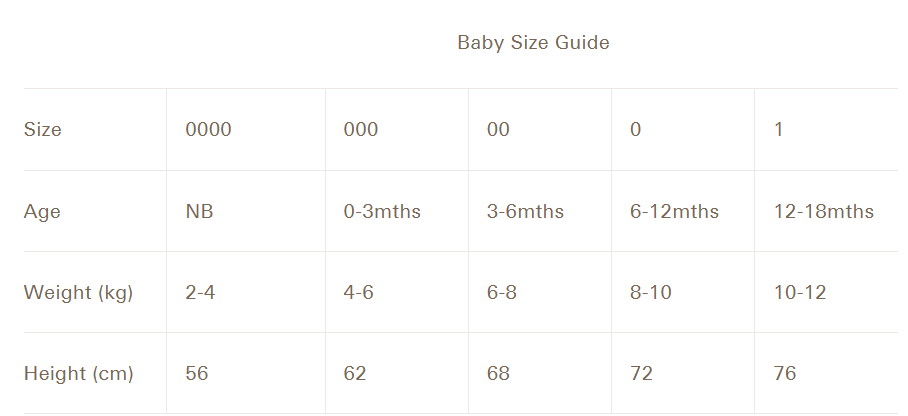Select the Size row header
The height and width of the screenshot is (416, 908).
tap(43, 130)
